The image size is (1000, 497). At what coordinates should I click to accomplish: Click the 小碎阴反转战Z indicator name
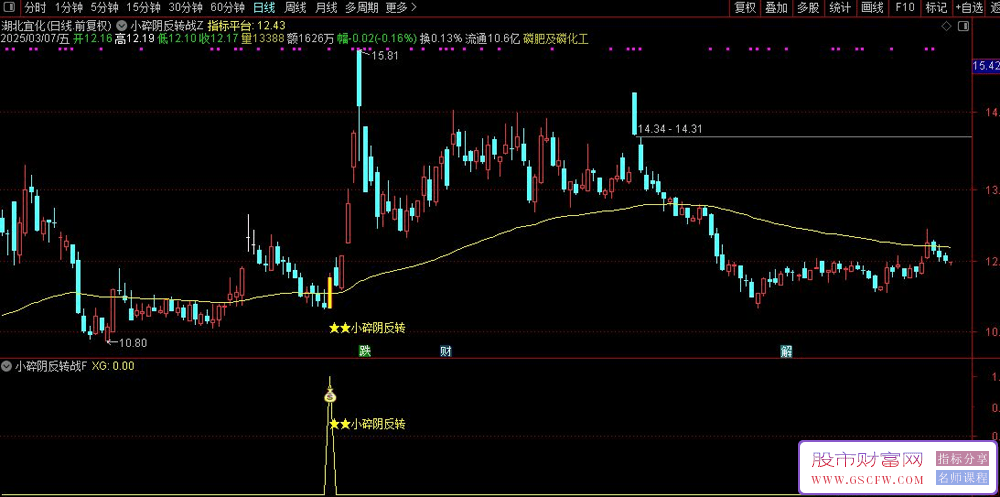tap(167, 26)
